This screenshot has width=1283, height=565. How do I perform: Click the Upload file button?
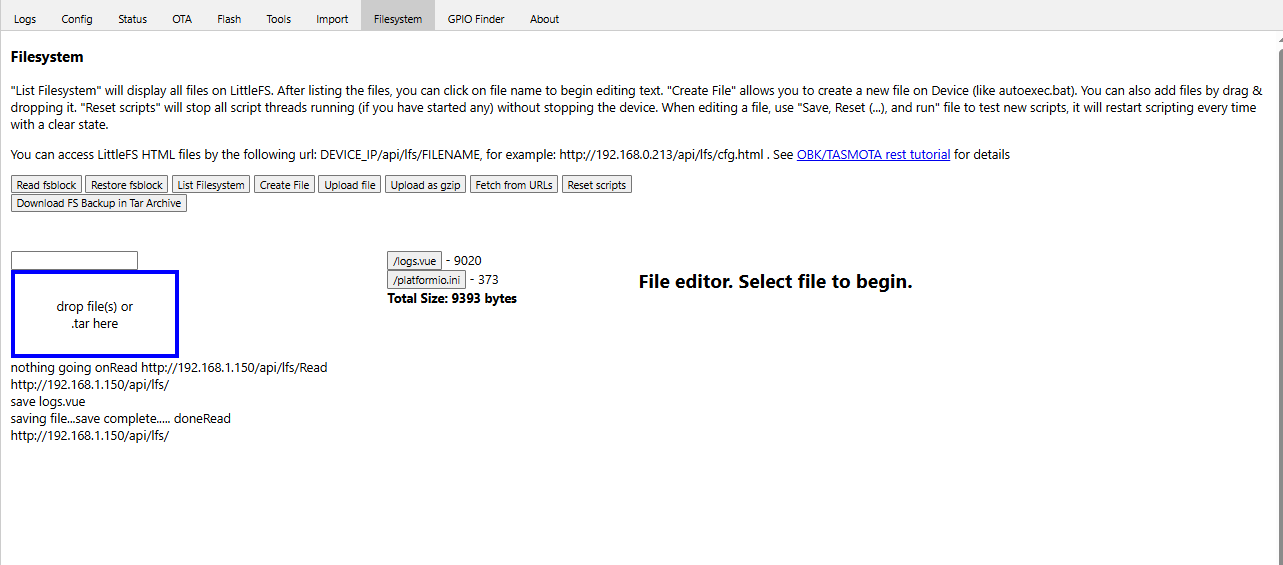350,185
